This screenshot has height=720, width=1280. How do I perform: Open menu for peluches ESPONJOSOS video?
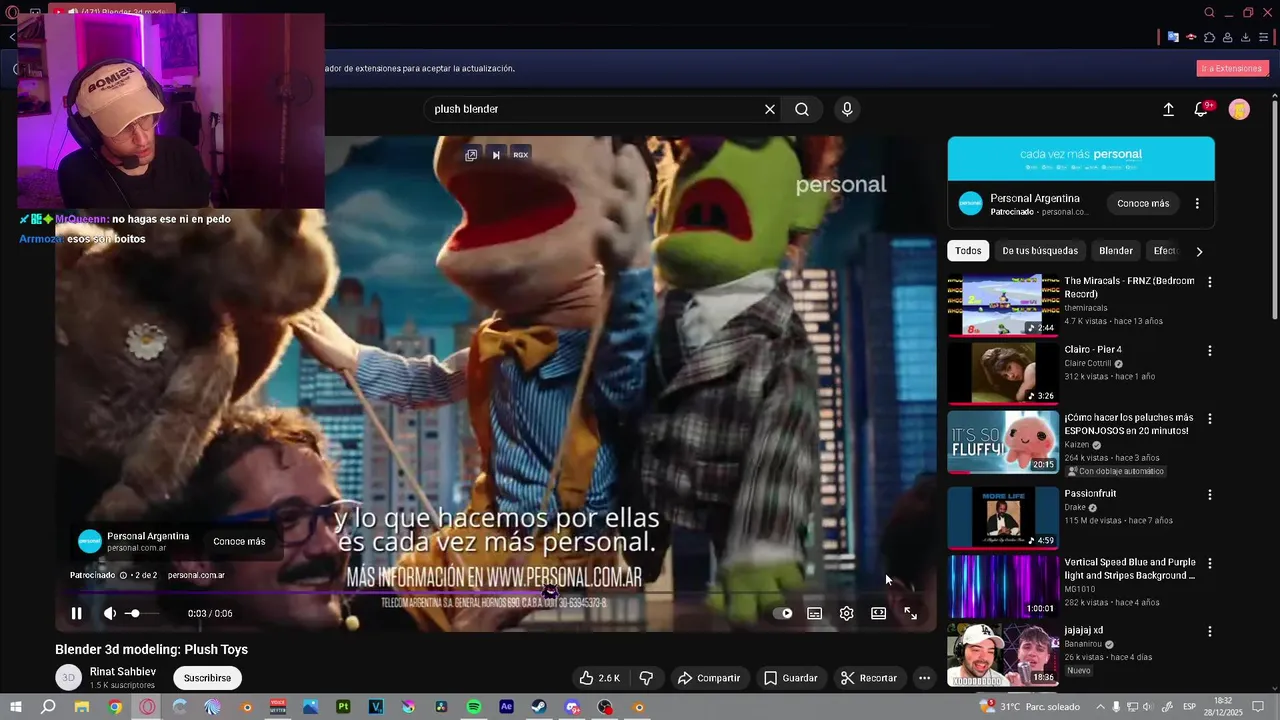[1209, 419]
